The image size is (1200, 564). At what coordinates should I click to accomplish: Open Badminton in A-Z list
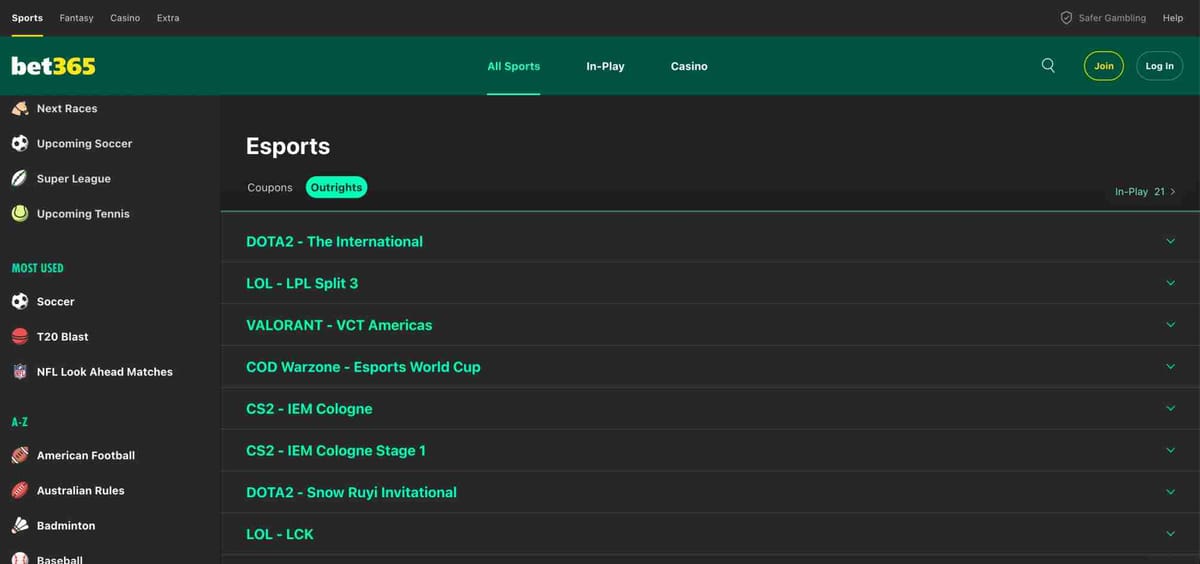point(66,525)
